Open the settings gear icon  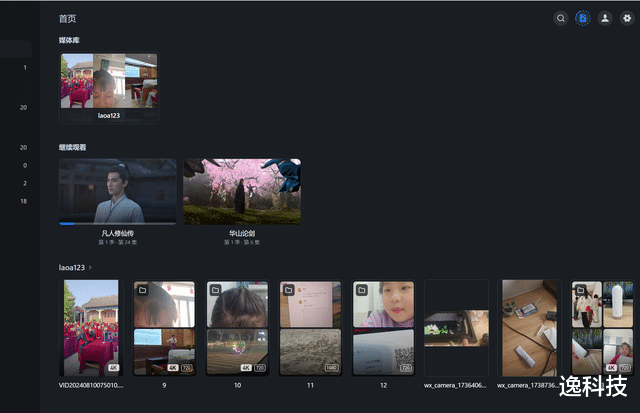tap(627, 18)
